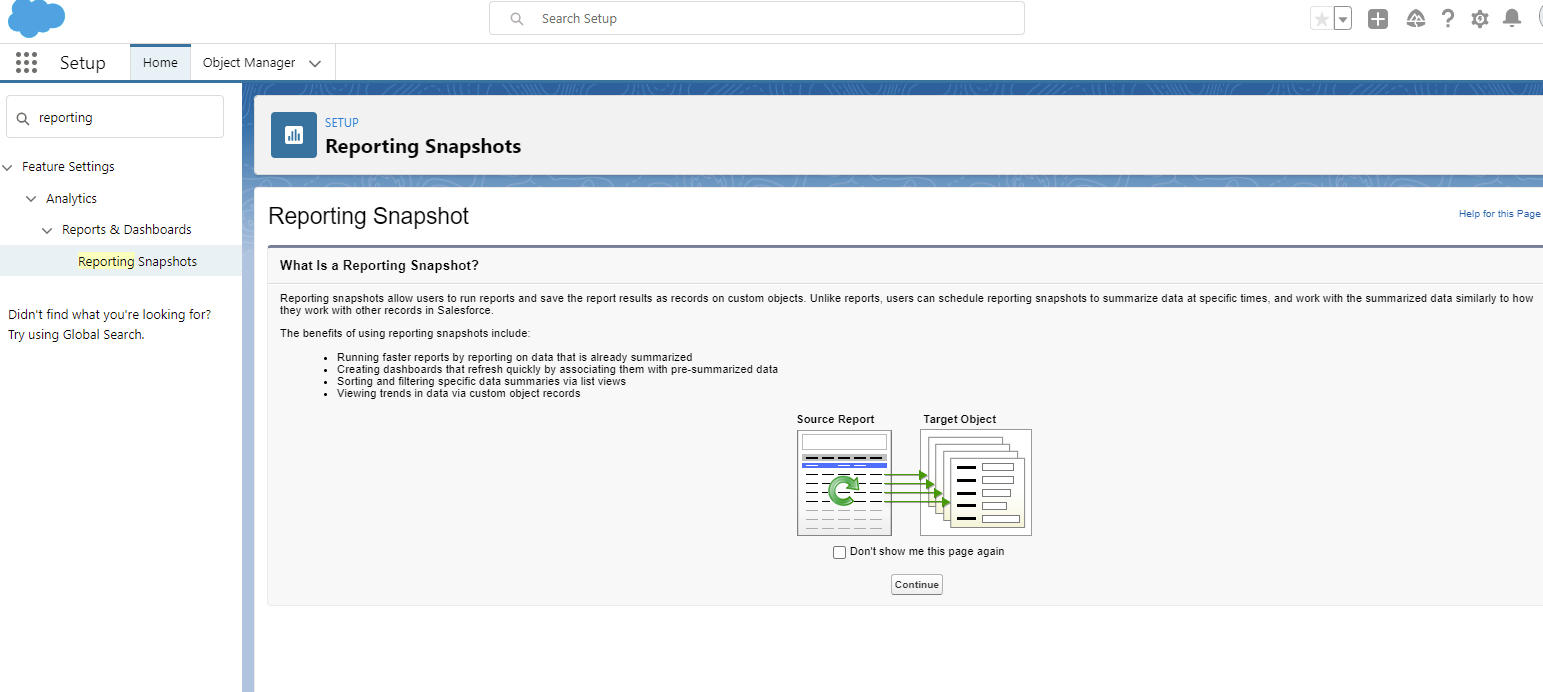Open the Help for this Page link
The width and height of the screenshot is (1543, 692).
coord(1499,214)
